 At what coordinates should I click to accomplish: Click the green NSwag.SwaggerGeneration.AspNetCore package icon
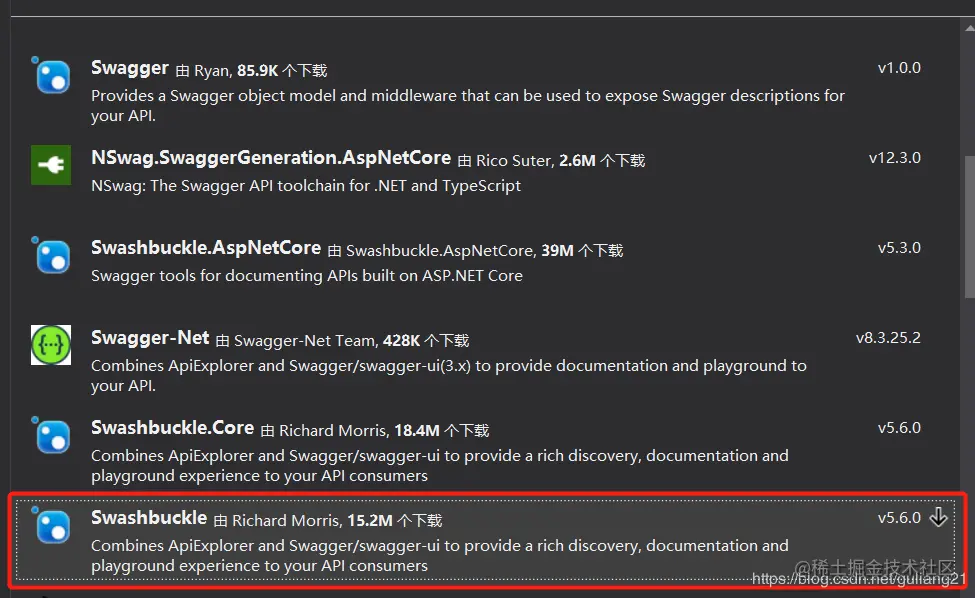[x=51, y=165]
